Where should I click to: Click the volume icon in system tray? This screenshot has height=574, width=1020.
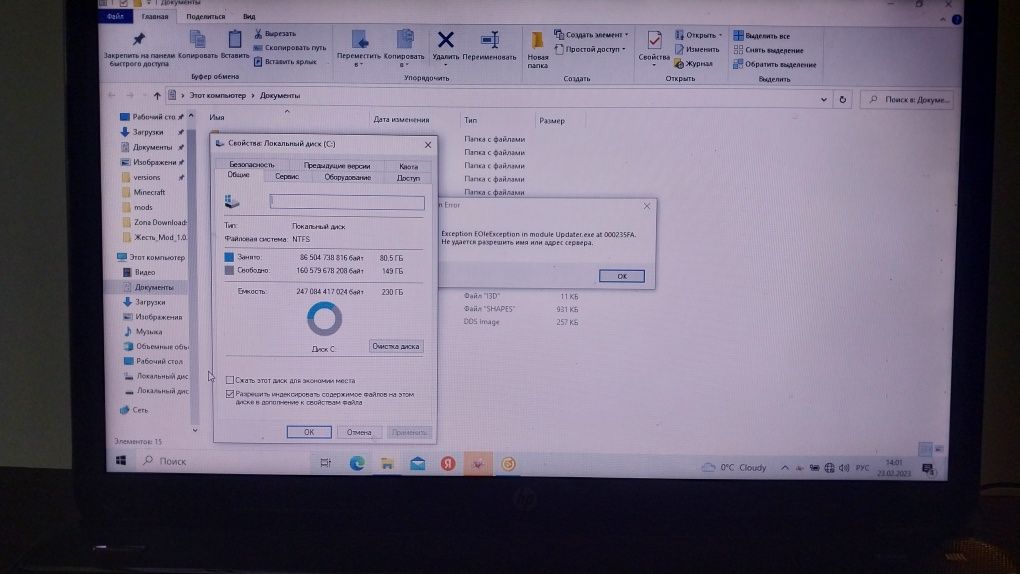pos(844,468)
